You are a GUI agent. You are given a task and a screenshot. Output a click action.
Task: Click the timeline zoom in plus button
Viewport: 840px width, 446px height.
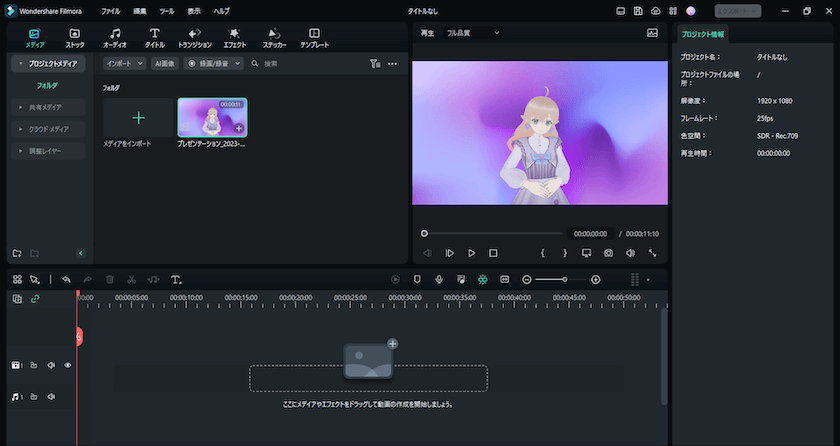pyautogui.click(x=596, y=279)
